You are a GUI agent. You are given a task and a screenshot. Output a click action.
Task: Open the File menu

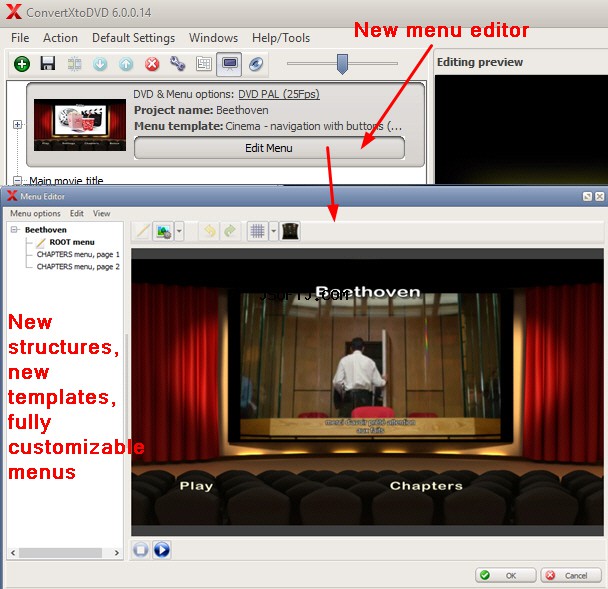click(x=20, y=38)
